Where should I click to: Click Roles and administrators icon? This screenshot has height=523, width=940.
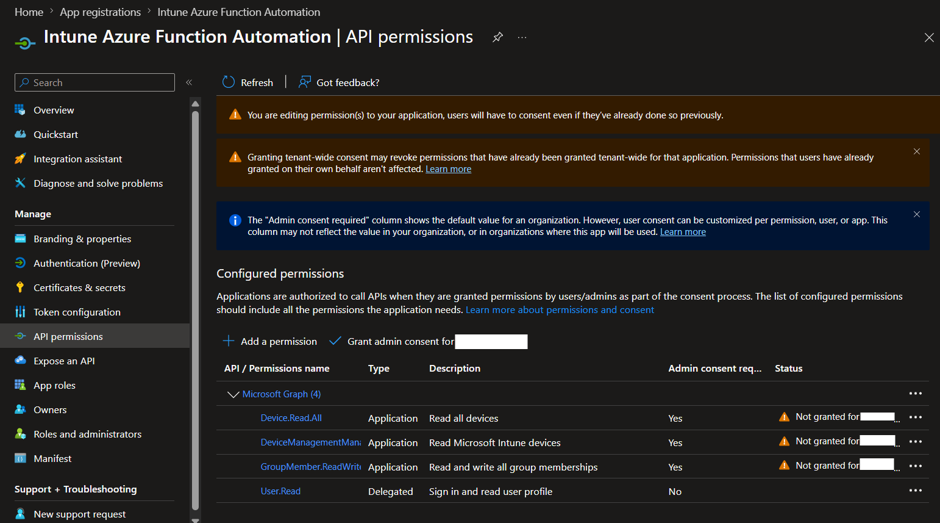20,434
